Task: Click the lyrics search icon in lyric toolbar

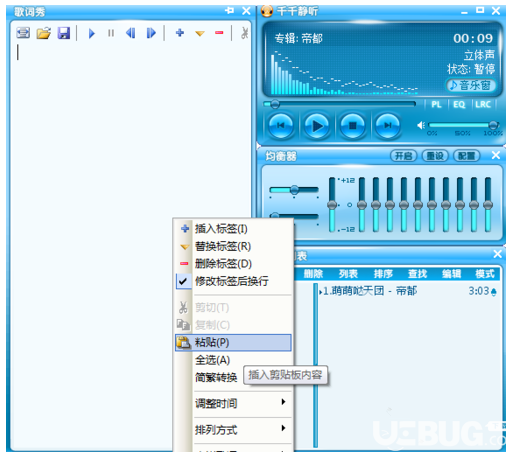Action: pos(23,33)
